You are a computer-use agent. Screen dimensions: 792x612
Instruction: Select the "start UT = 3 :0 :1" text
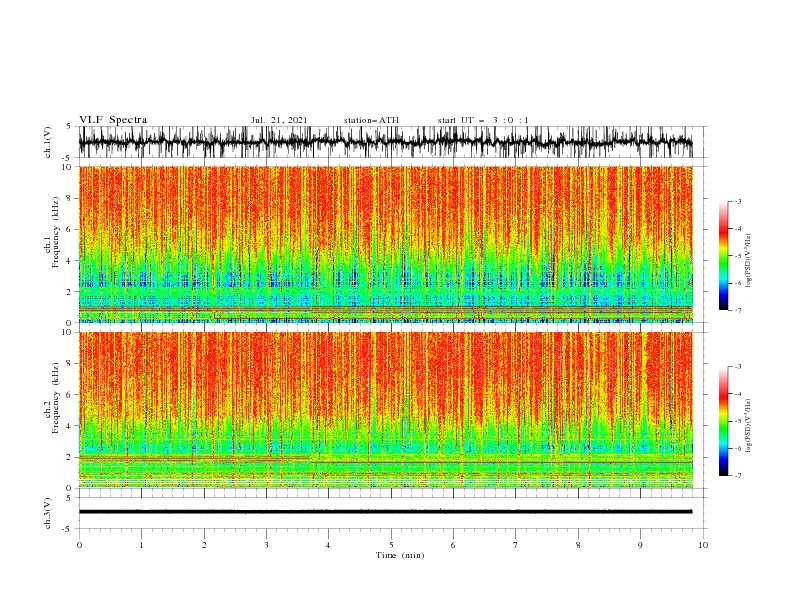[483, 120]
